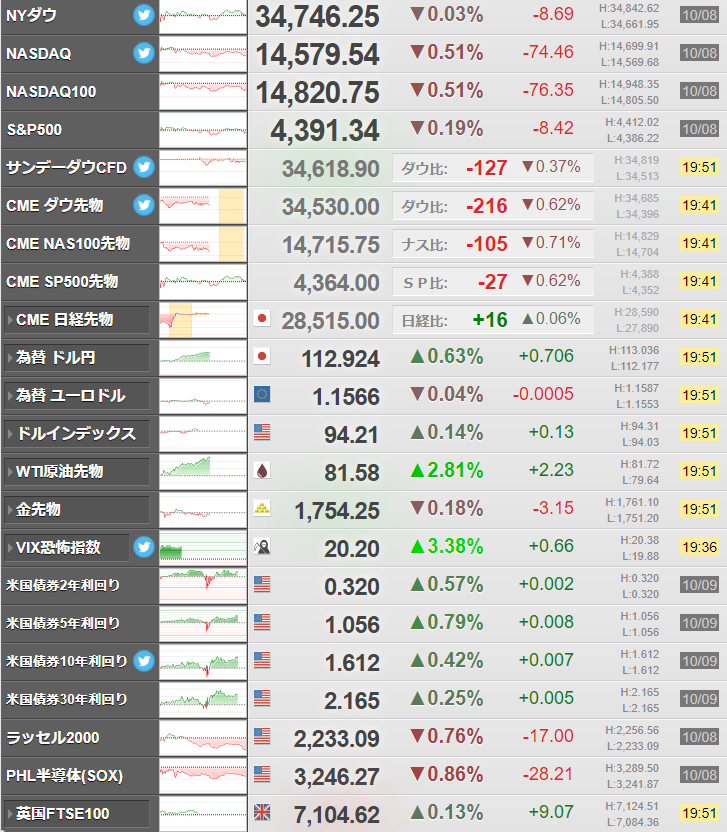
Task: Open the NYダウ mini chart
Action: tap(203, 16)
